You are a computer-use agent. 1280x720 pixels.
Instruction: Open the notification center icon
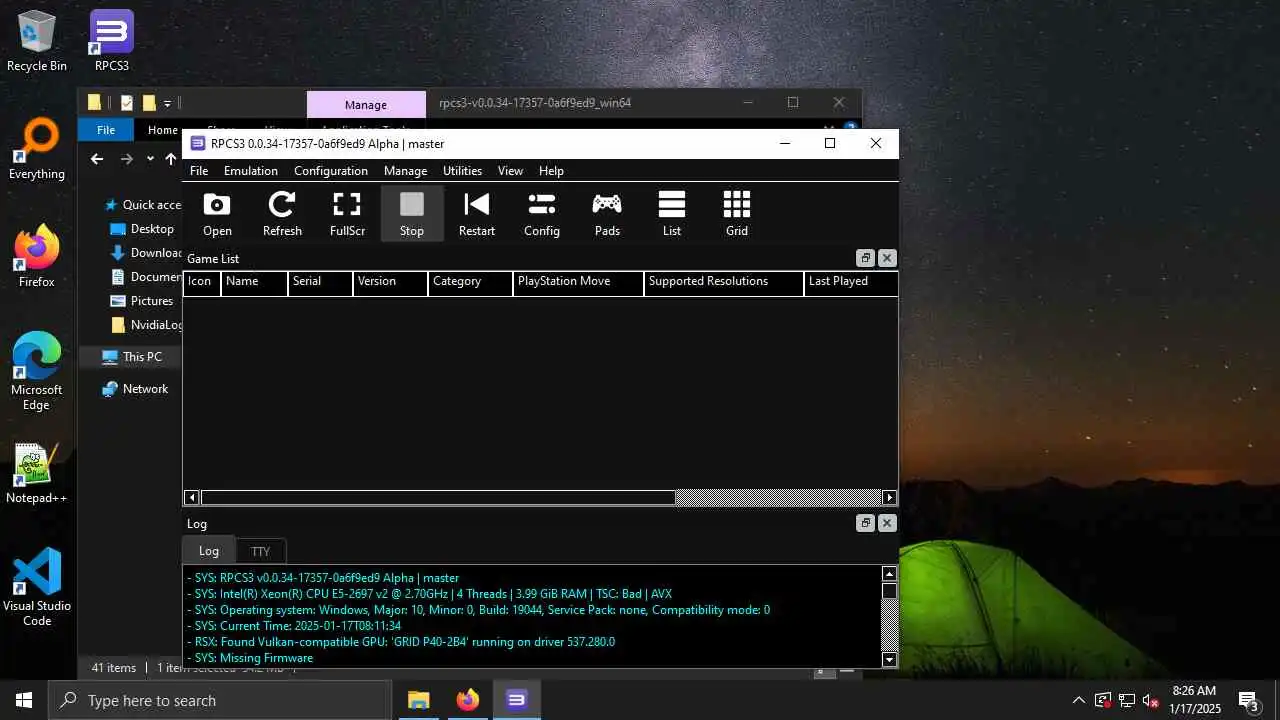(1248, 700)
